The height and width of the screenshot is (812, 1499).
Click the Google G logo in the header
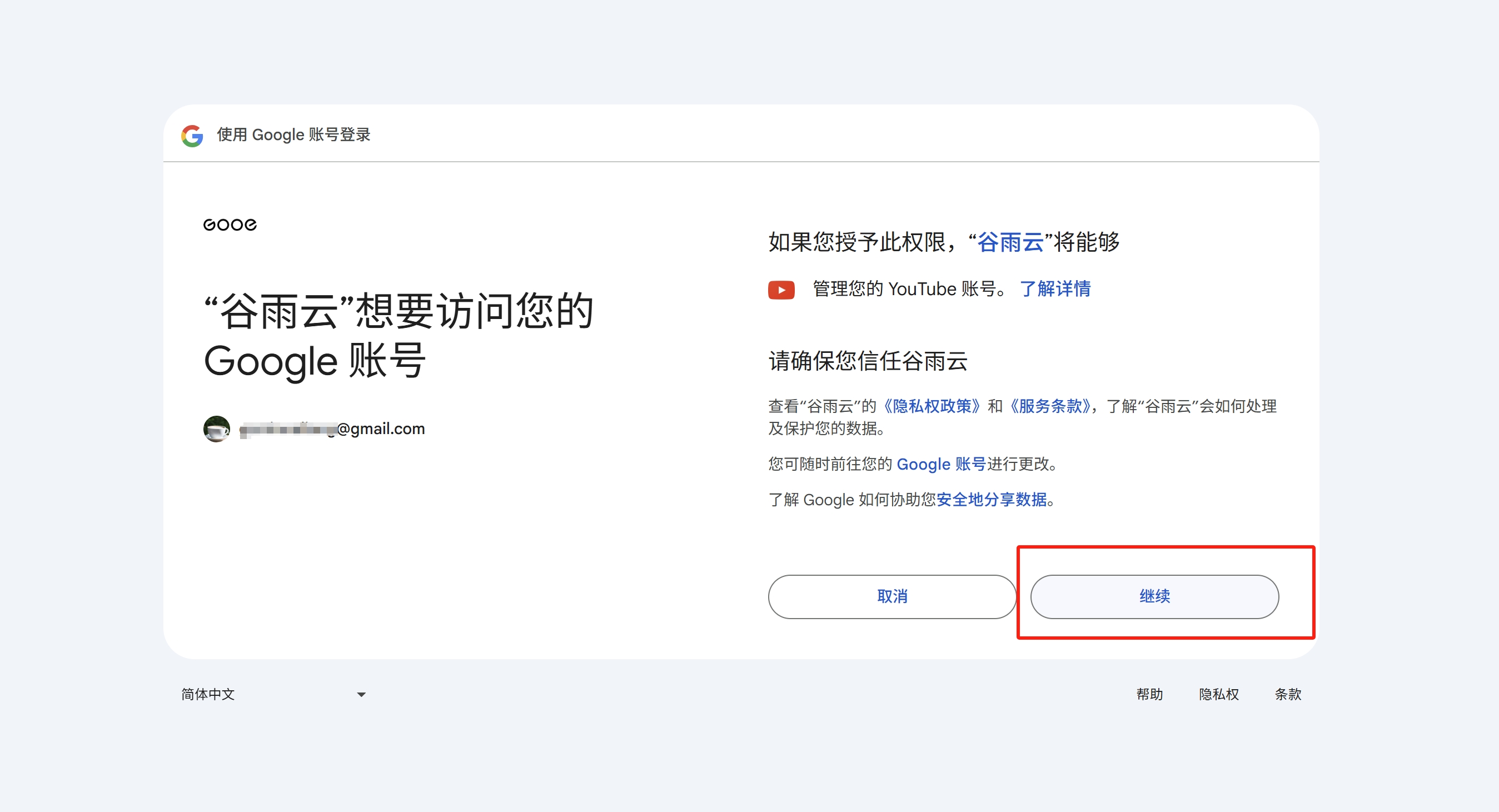click(x=191, y=136)
